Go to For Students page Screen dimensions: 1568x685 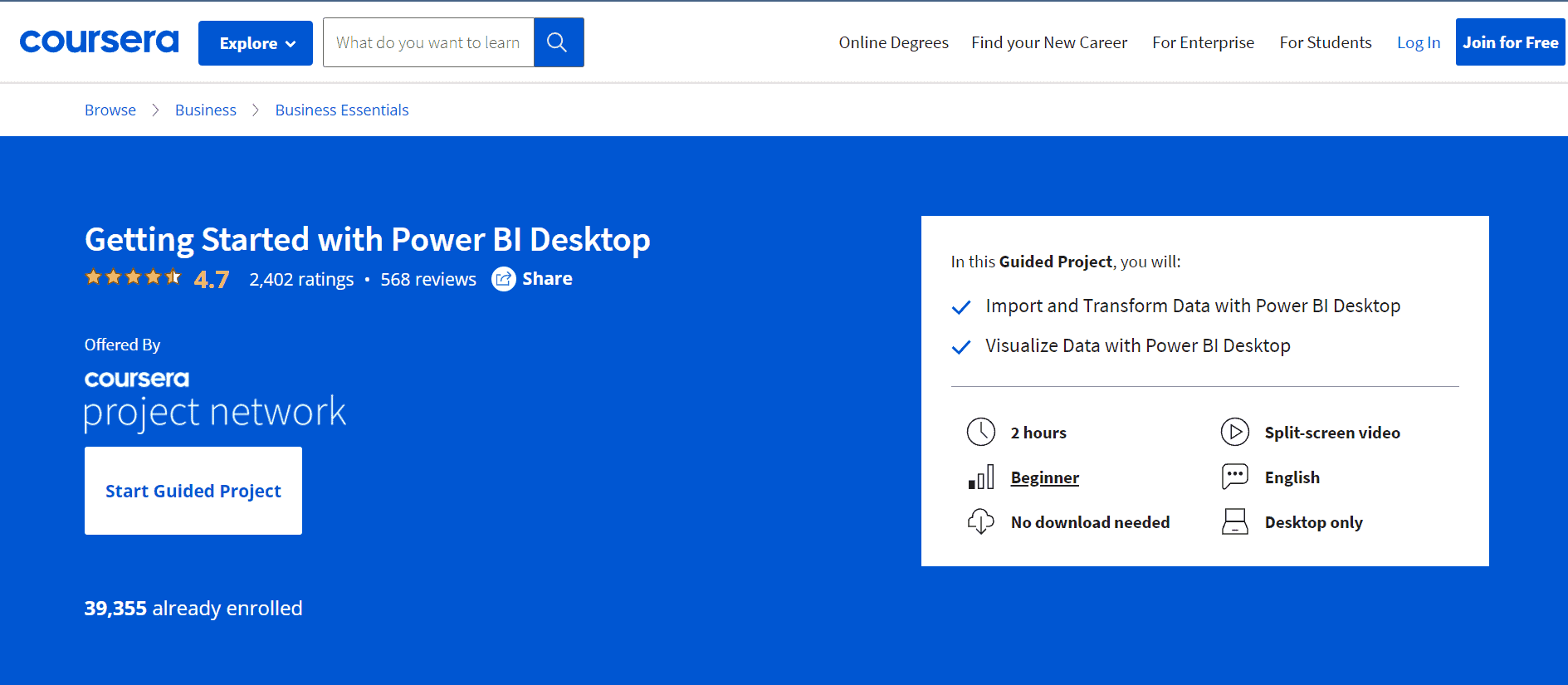tap(1326, 42)
